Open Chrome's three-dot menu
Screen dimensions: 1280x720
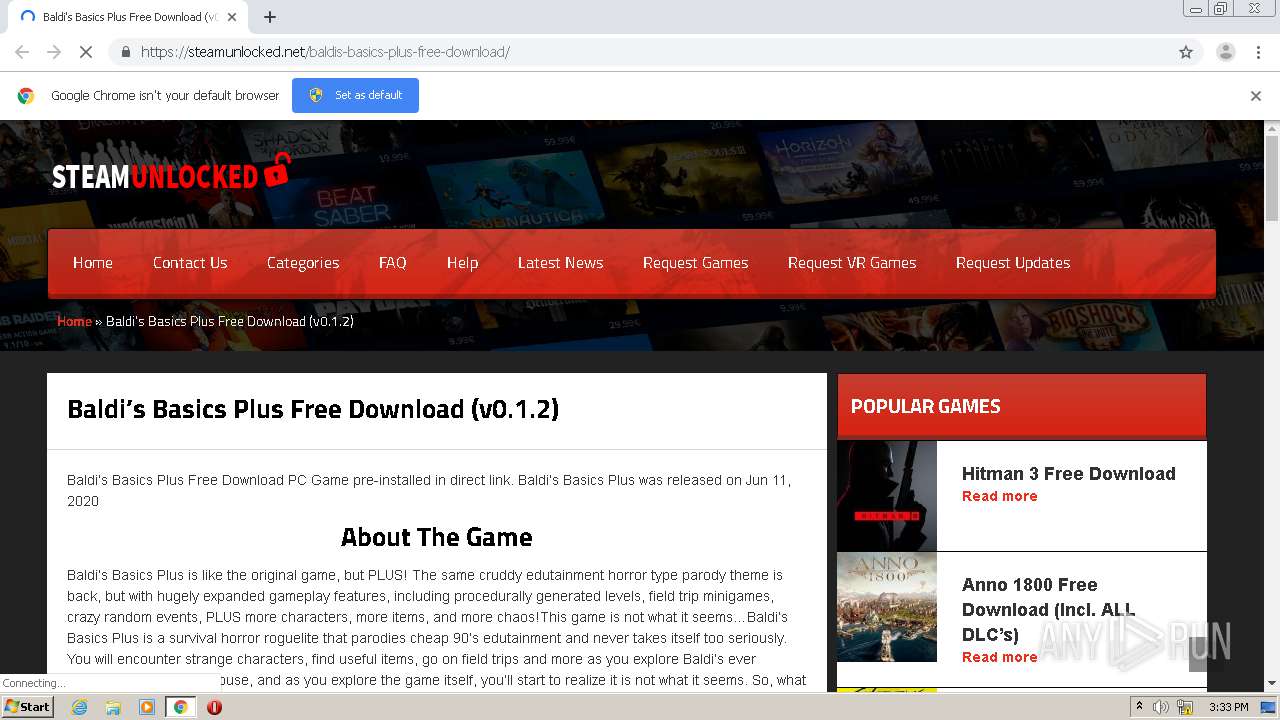click(x=1258, y=52)
